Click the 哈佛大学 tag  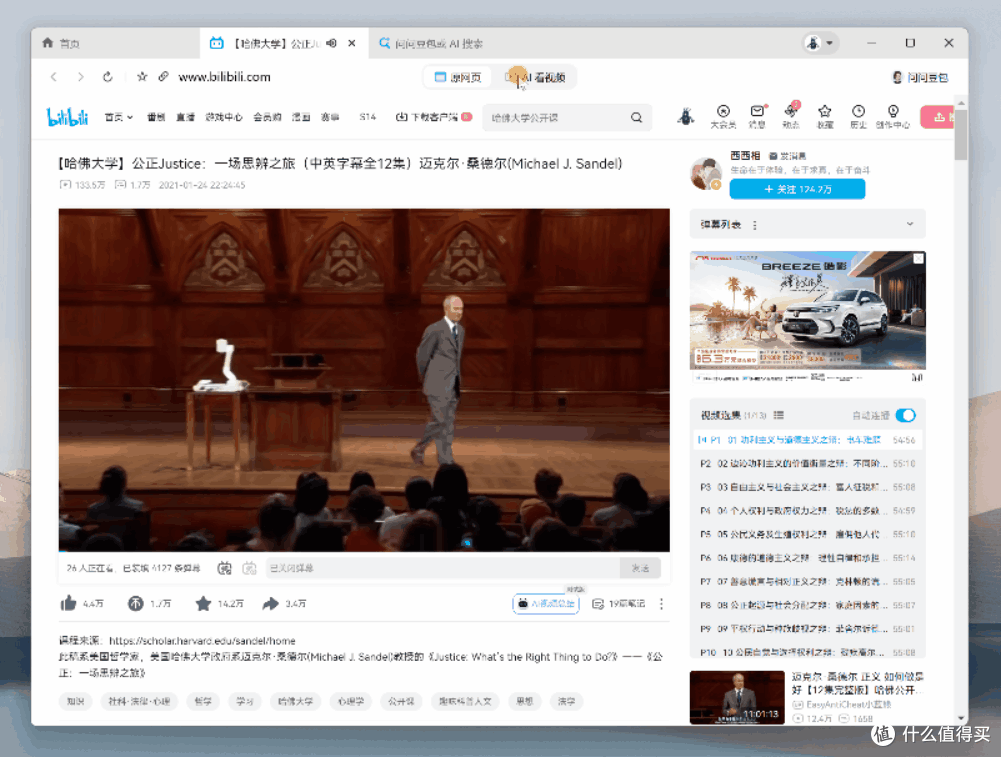point(295,701)
